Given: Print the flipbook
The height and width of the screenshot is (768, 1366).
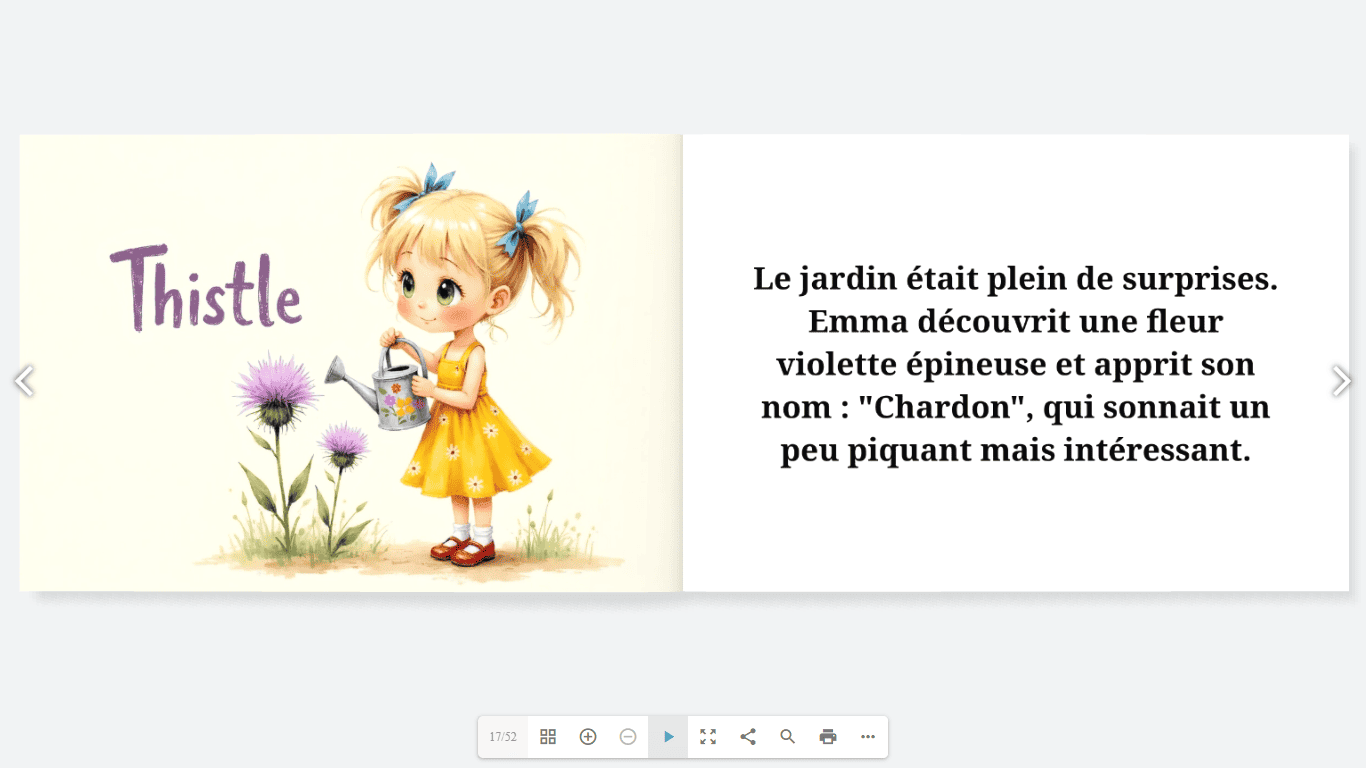Looking at the screenshot, I should (828, 737).
